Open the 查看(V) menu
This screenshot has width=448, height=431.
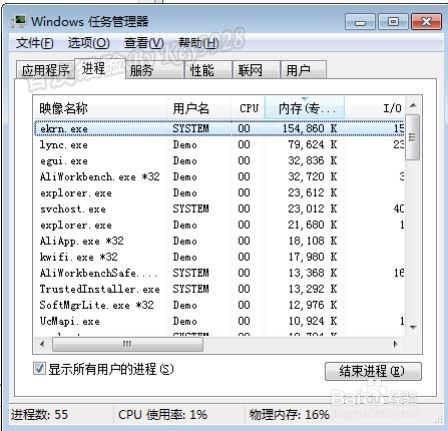144,43
